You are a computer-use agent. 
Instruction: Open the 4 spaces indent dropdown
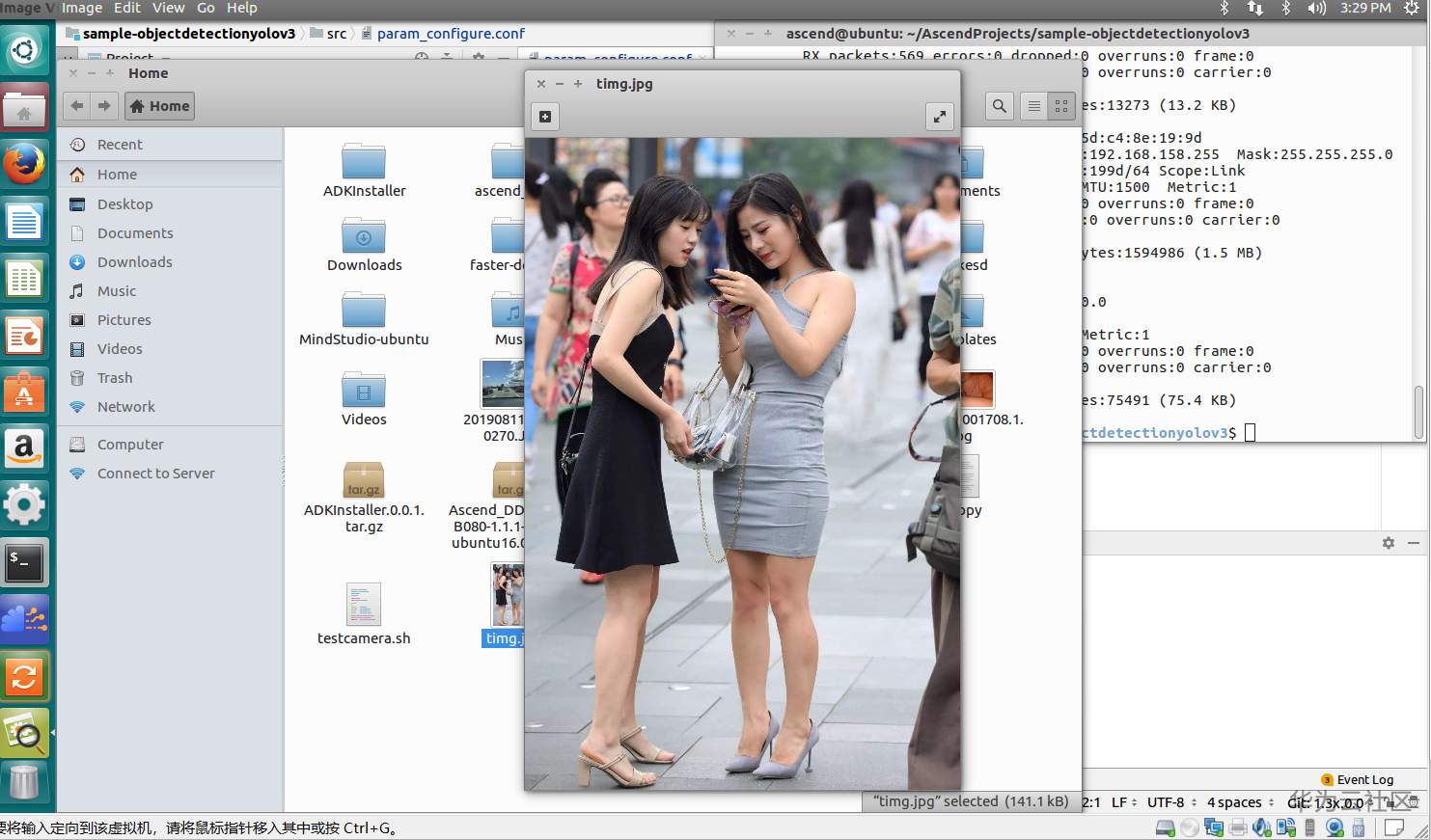[1239, 802]
